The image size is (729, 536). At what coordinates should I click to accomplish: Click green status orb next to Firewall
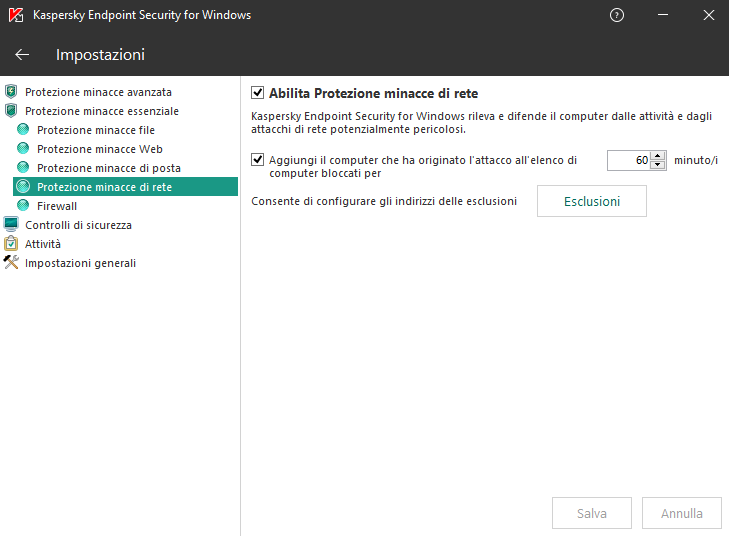click(x=23, y=205)
